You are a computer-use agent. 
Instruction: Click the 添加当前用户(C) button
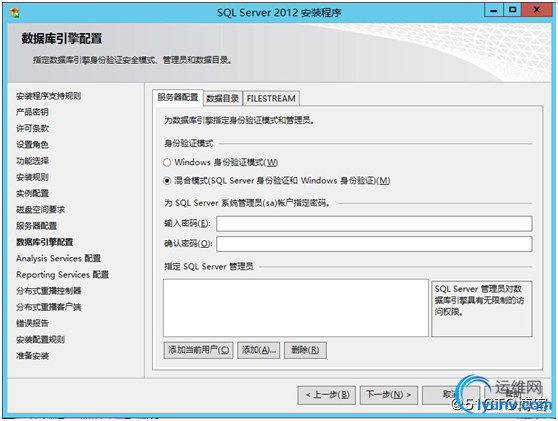click(199, 350)
